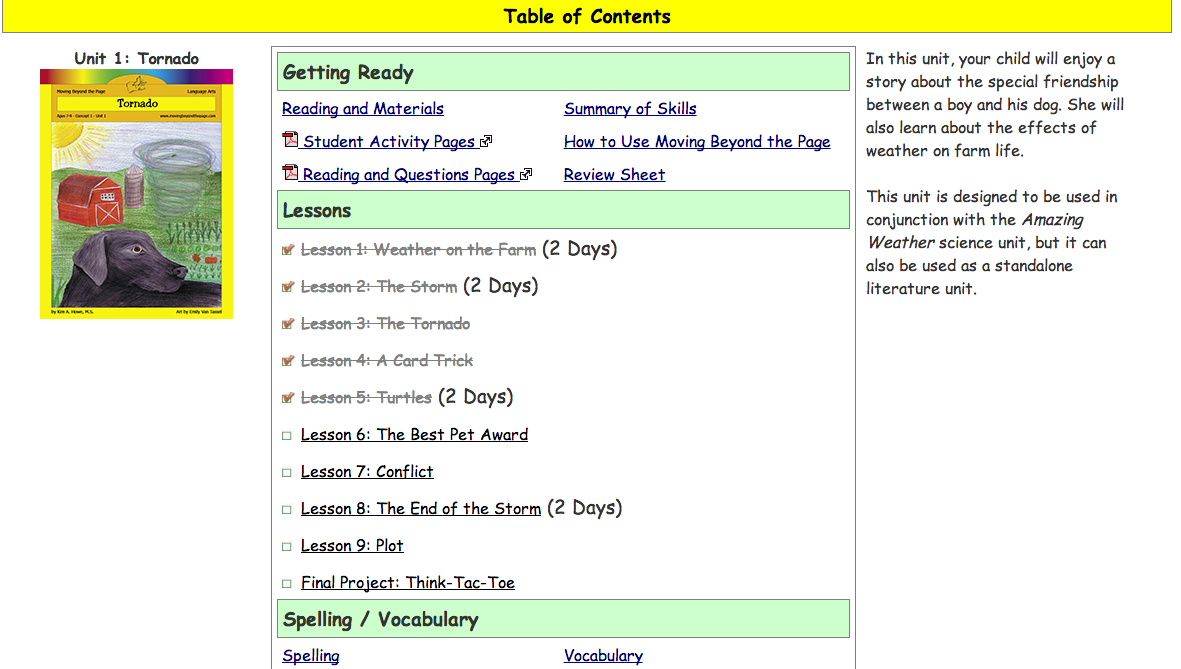Open the Lesson 2: The Storm link

[378, 287]
